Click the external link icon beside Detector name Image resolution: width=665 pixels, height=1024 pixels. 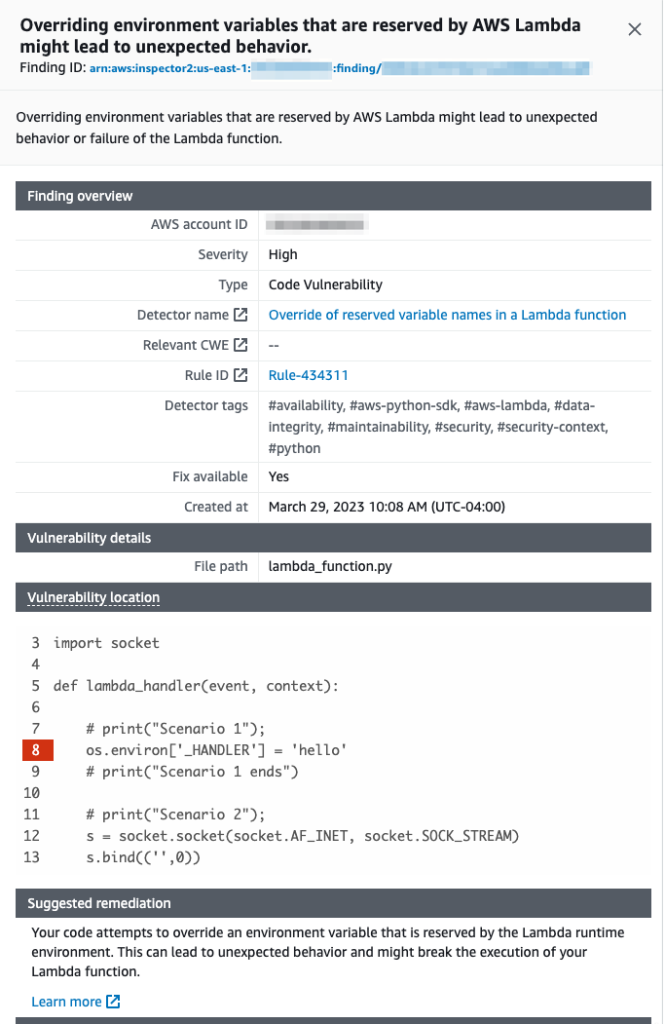point(241,314)
